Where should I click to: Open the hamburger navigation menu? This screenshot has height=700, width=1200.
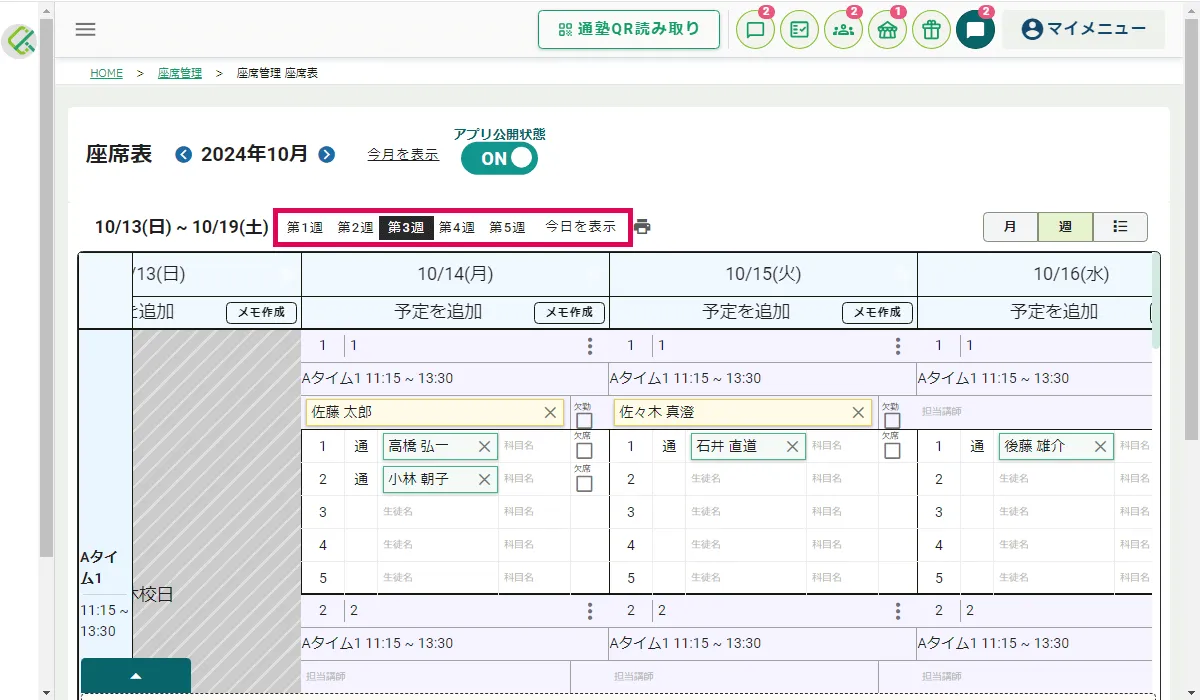[x=86, y=29]
